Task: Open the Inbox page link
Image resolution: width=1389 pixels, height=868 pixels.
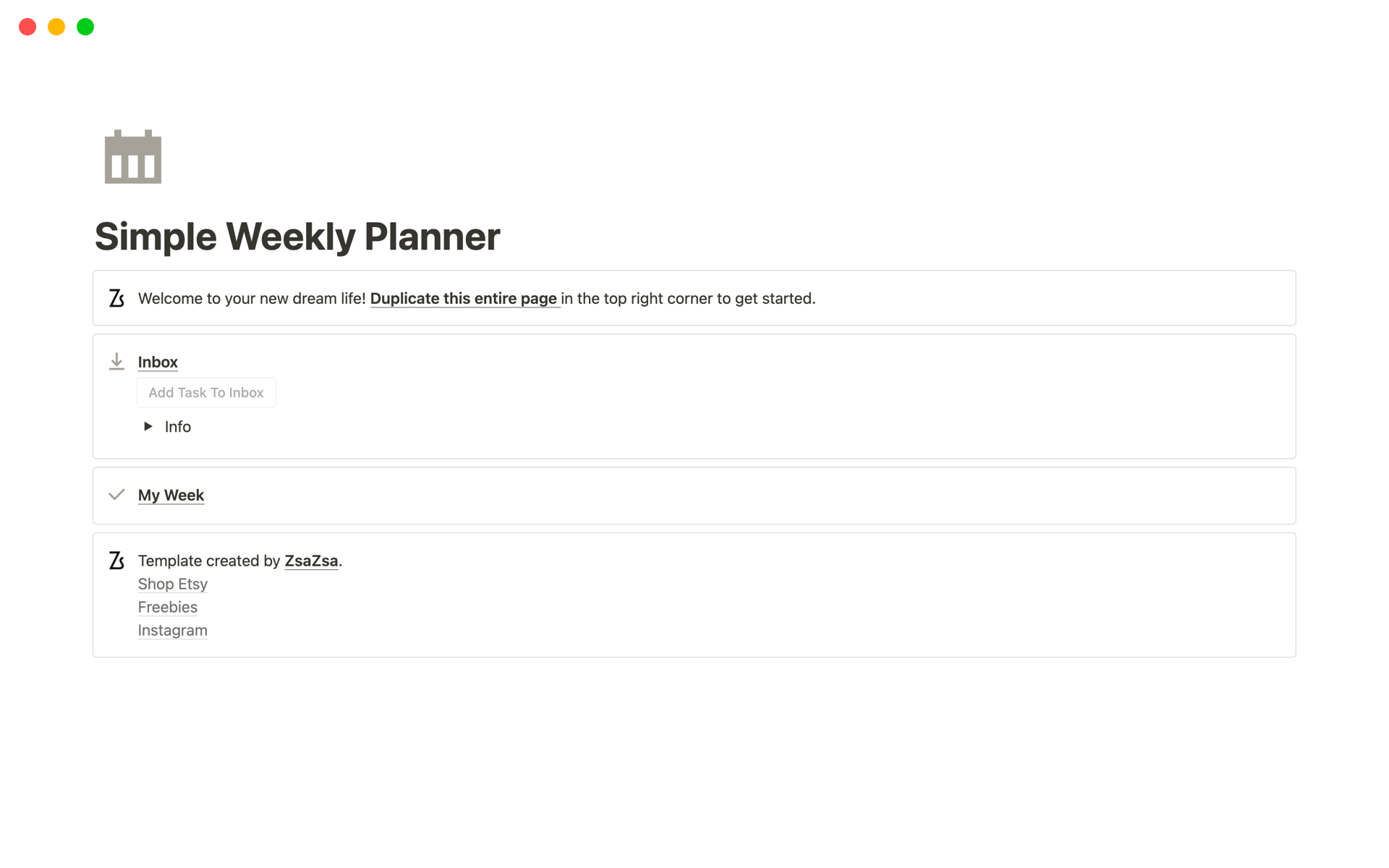Action: (158, 362)
